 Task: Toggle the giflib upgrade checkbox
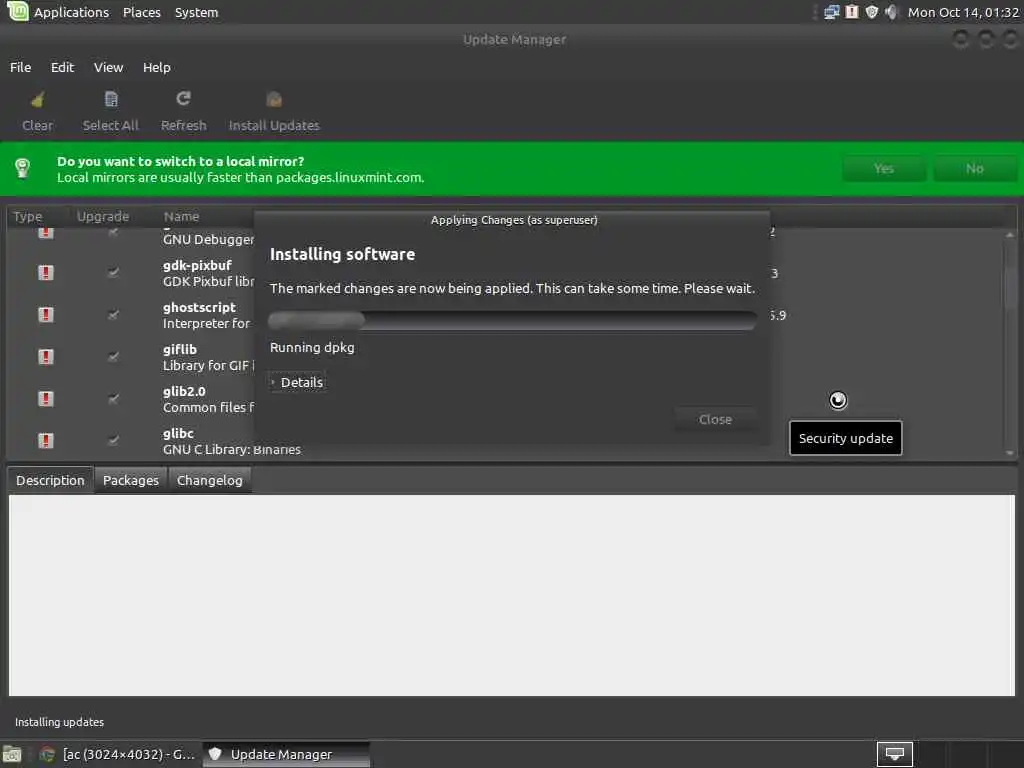113,357
